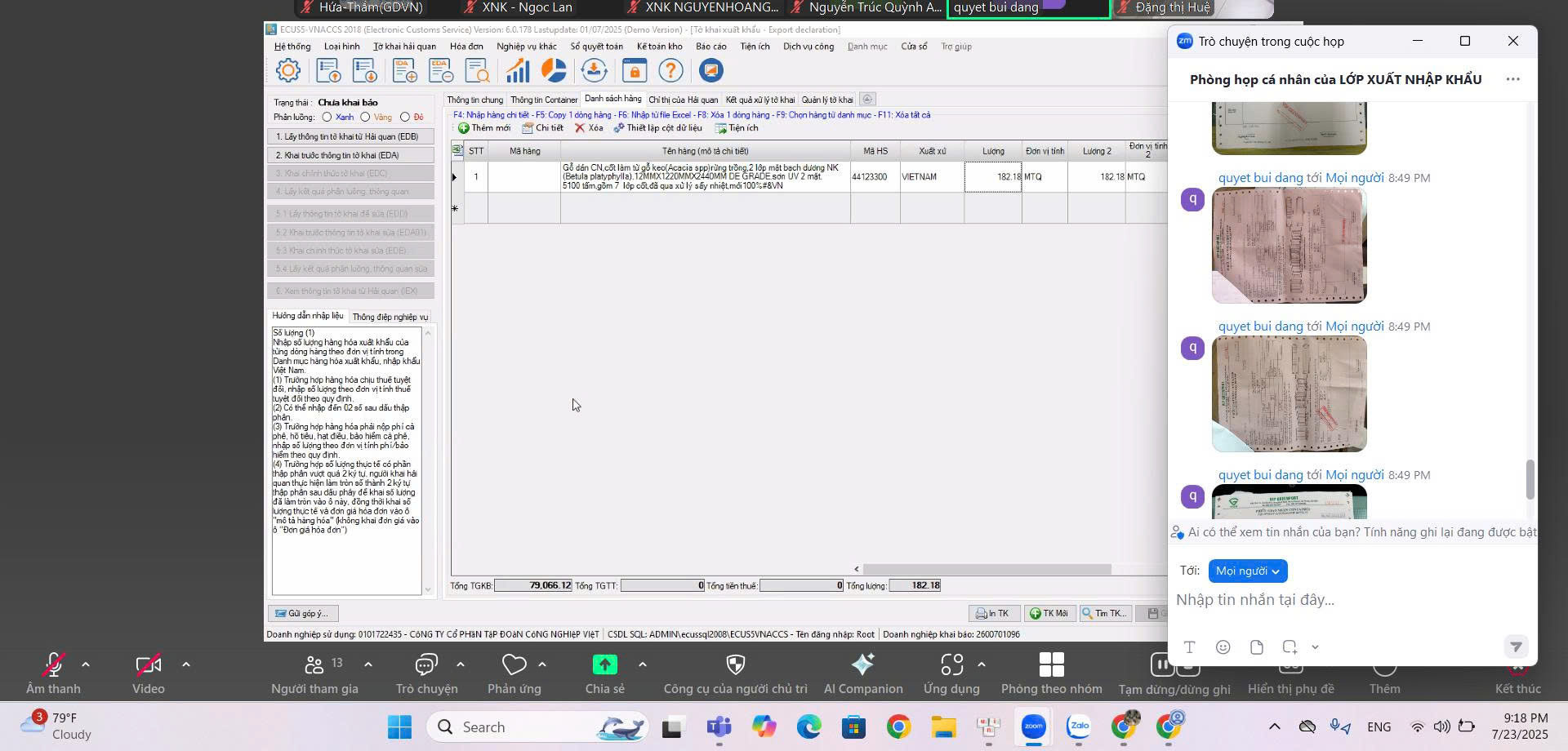Screen dimensions: 1568x751
Task: Select the Vàng radio button
Action: (365, 118)
